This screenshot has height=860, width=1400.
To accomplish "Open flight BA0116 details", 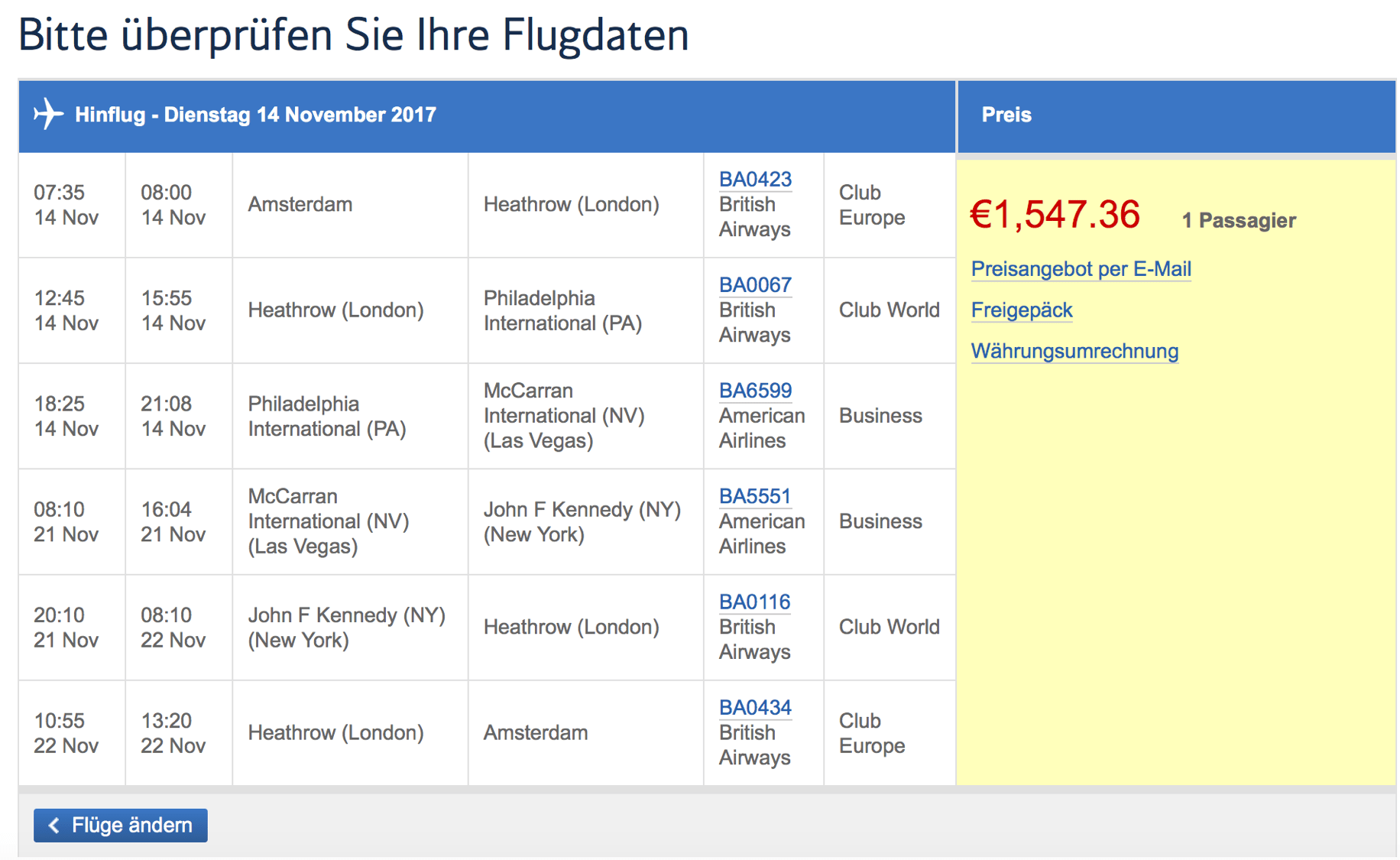I will click(755, 602).
